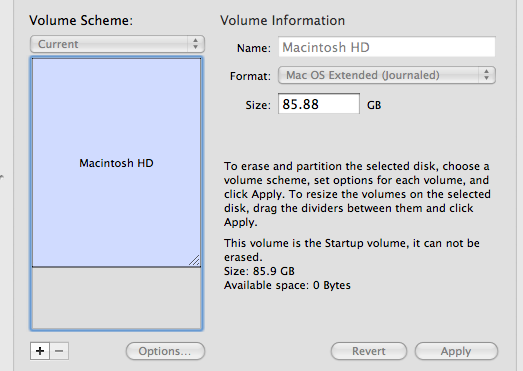The height and width of the screenshot is (371, 523).
Task: Open the Volume Scheme dropdown showing Current
Action: (117, 44)
